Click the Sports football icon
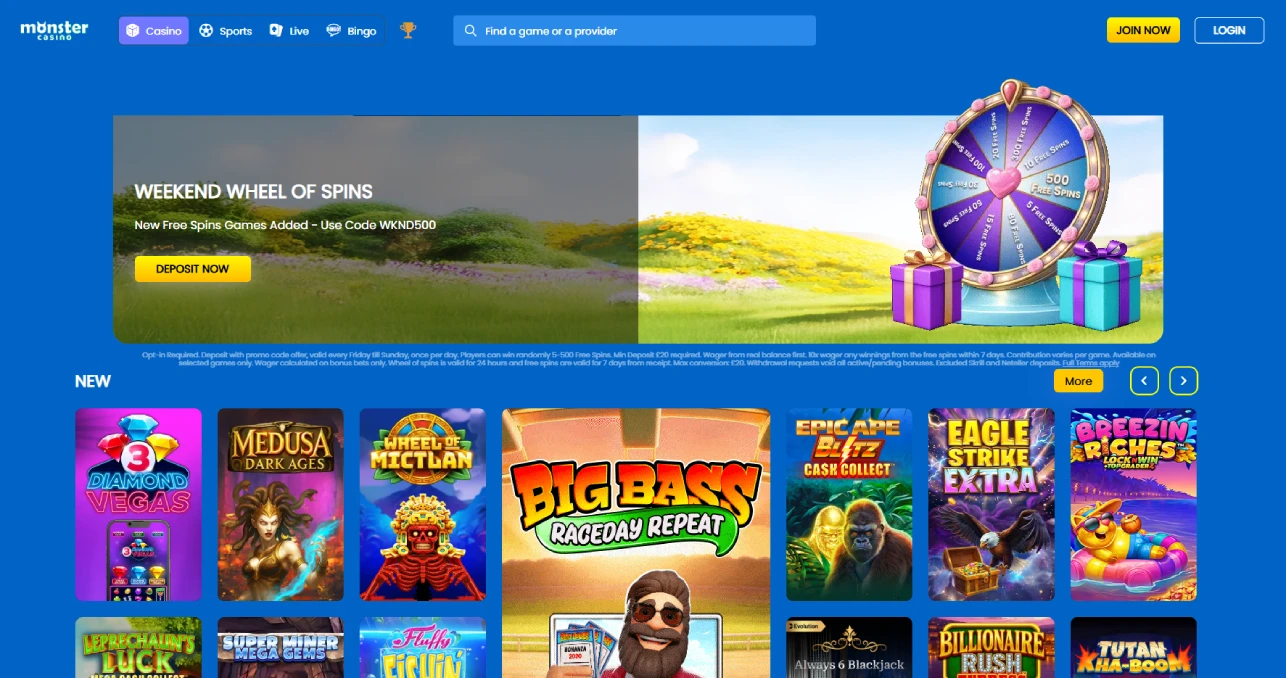 coord(206,31)
